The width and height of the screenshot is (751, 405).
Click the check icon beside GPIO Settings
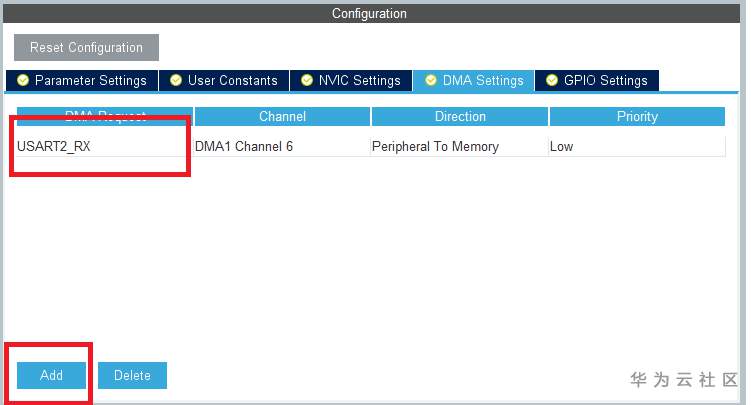click(552, 80)
